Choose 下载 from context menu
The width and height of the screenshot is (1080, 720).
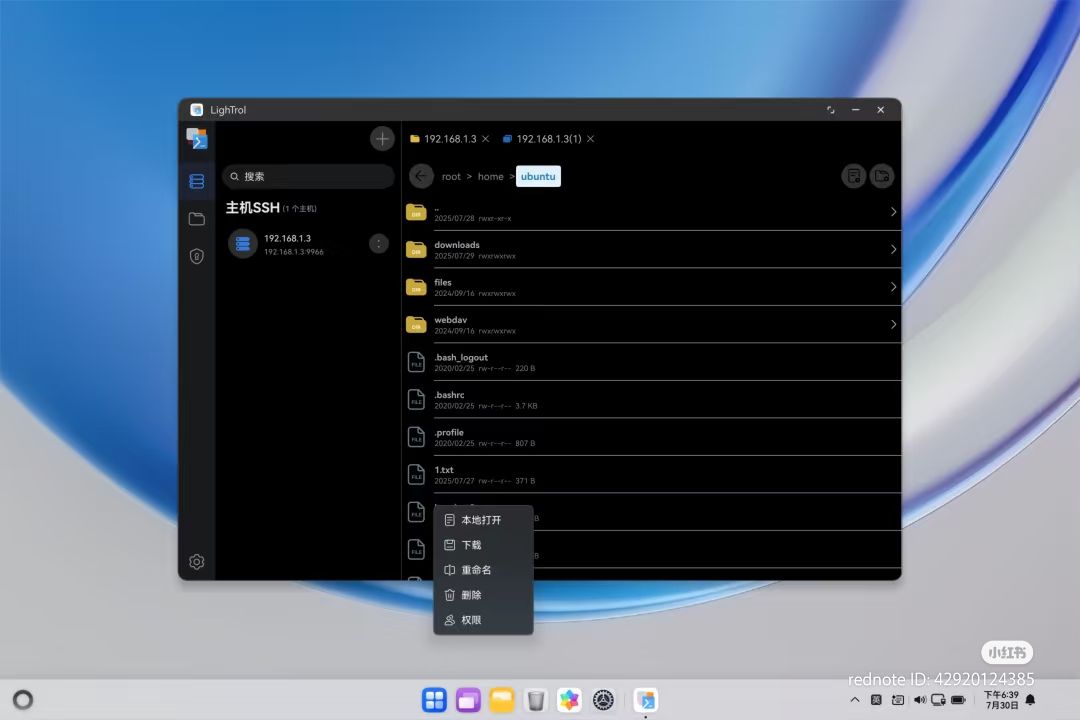coord(483,545)
